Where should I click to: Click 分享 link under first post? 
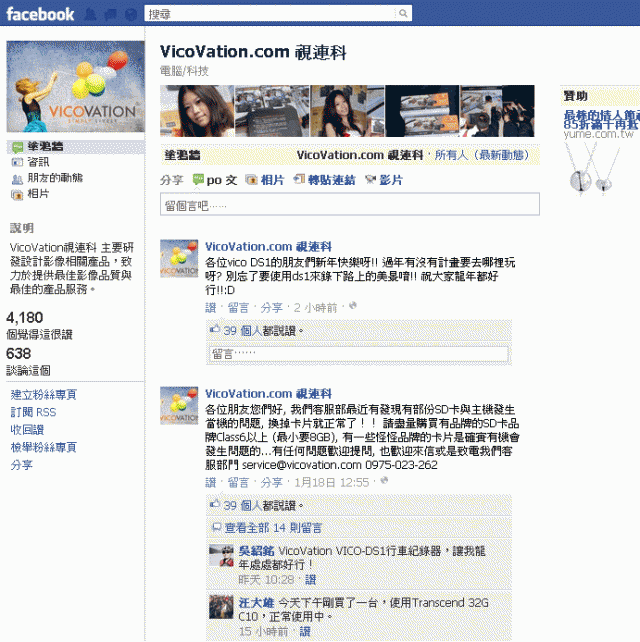click(271, 308)
